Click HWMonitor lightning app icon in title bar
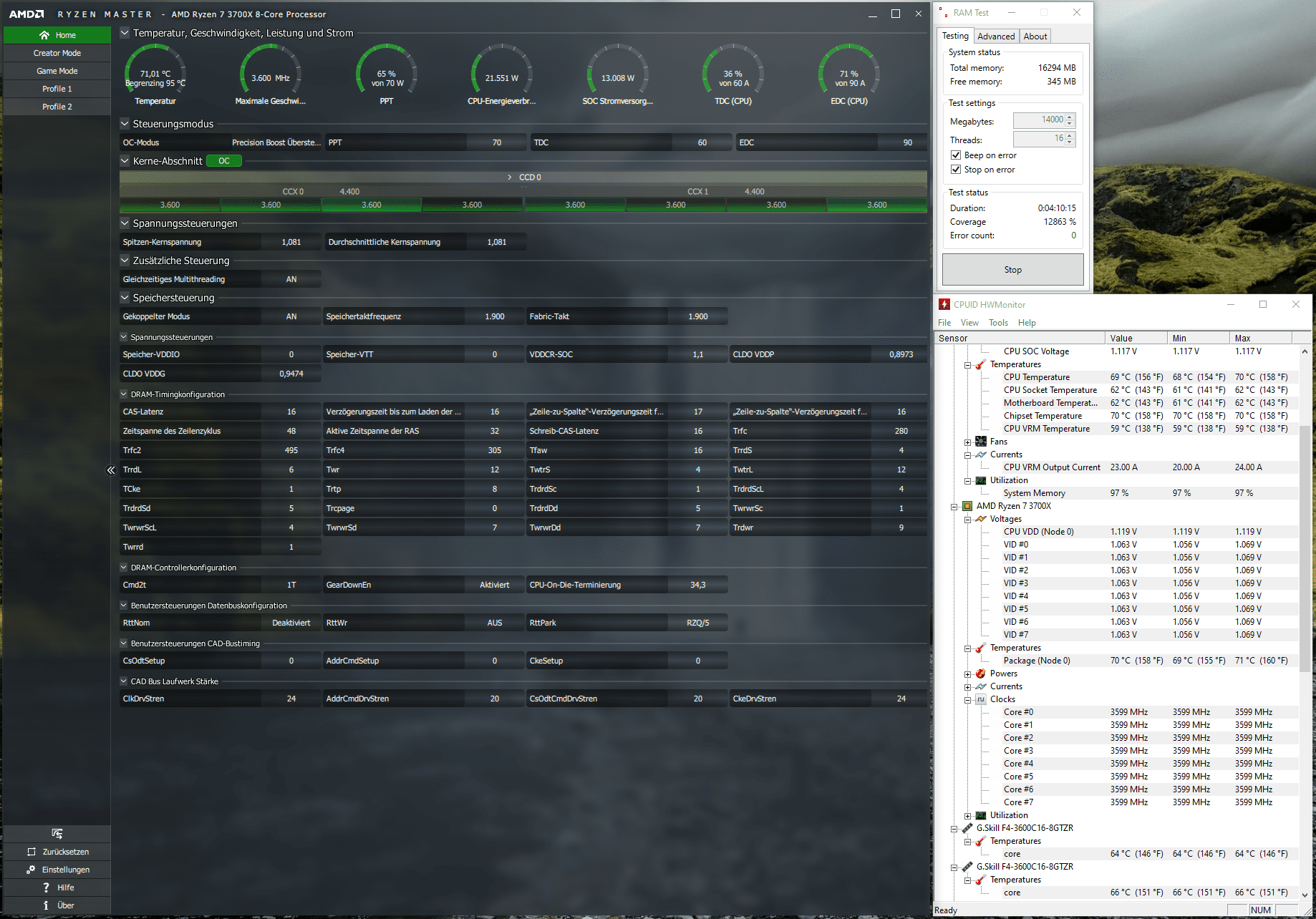Viewport: 1316px width, 919px height. [944, 304]
